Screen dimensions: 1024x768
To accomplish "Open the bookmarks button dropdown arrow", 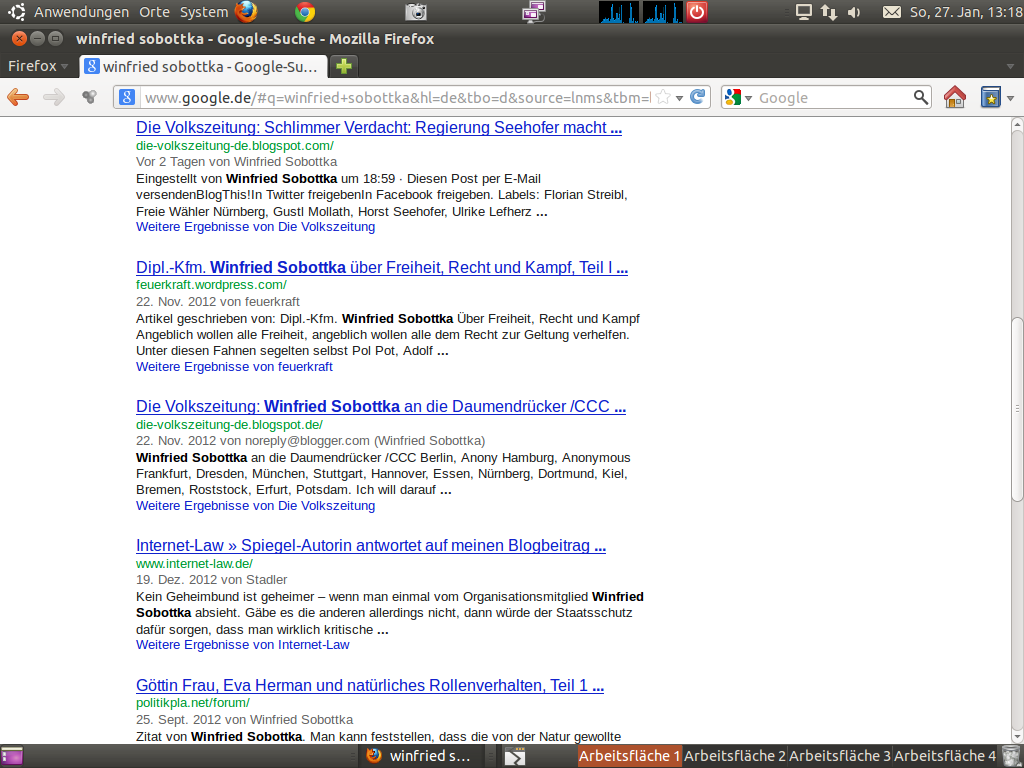I will point(1010,98).
